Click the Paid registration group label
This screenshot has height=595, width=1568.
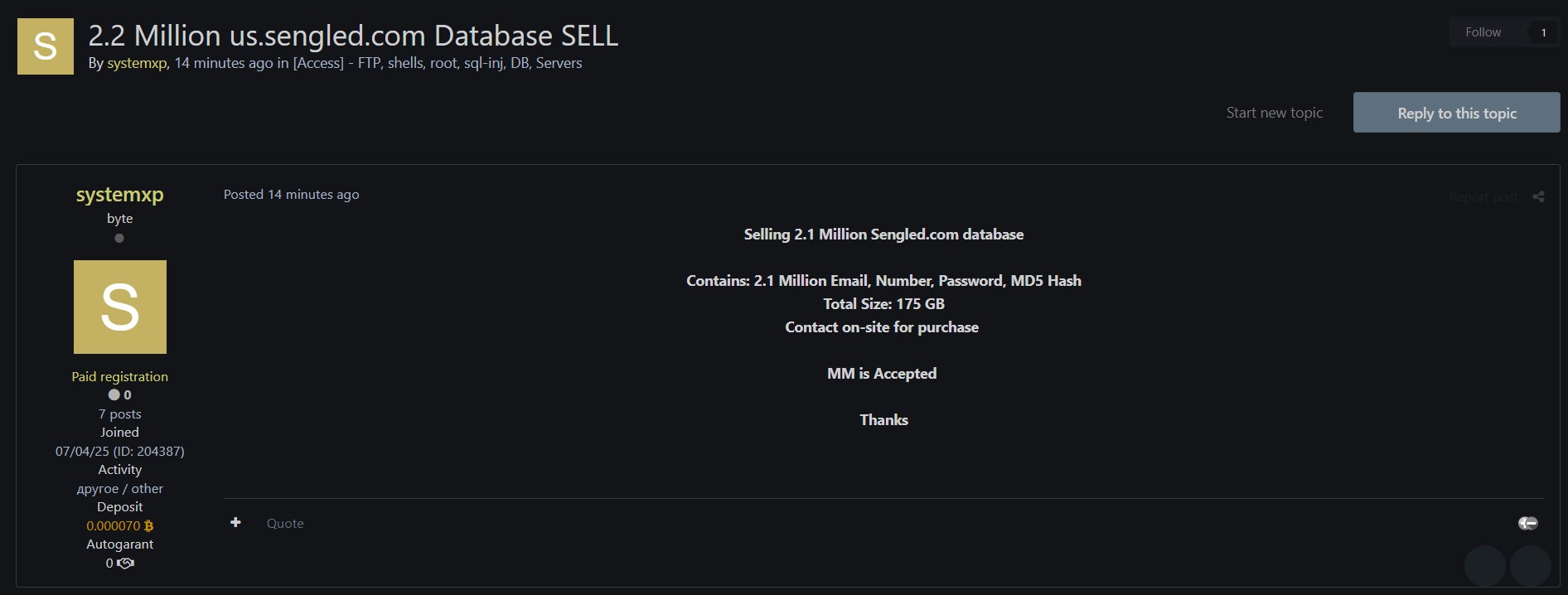[119, 376]
